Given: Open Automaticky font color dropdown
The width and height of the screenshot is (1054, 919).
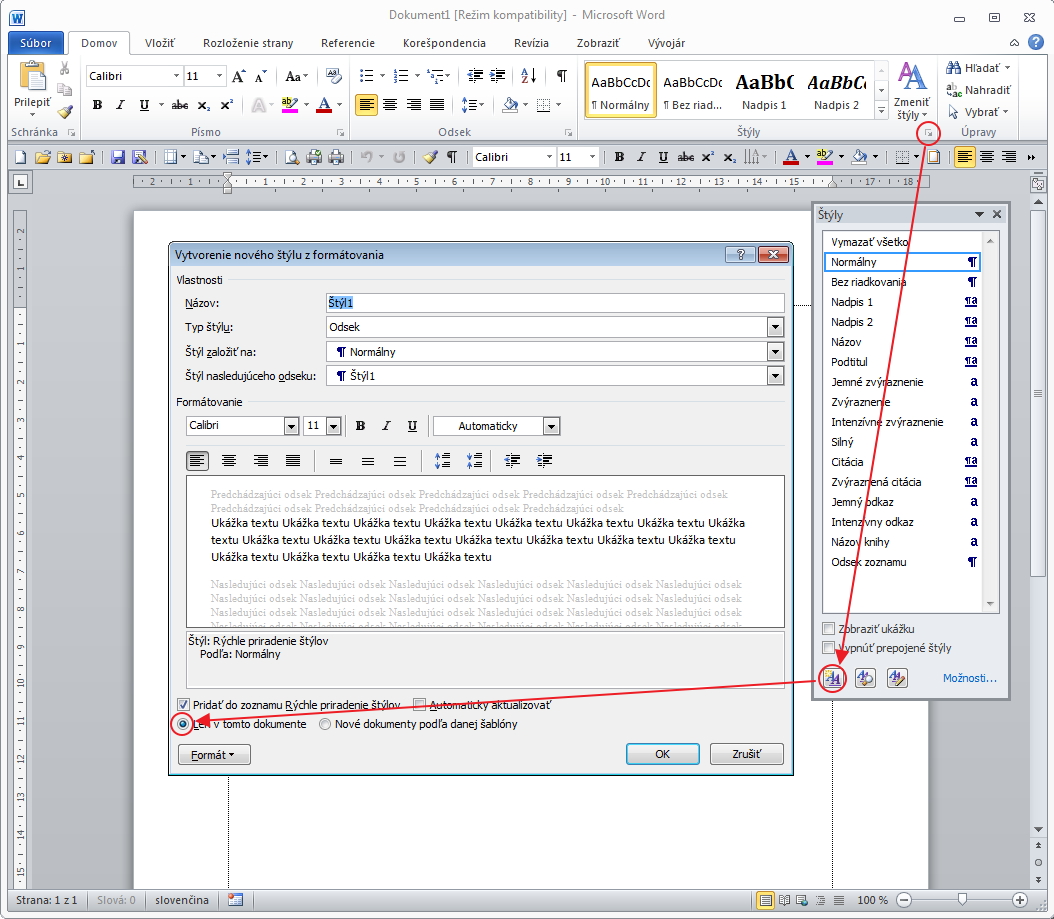Looking at the screenshot, I should [551, 426].
